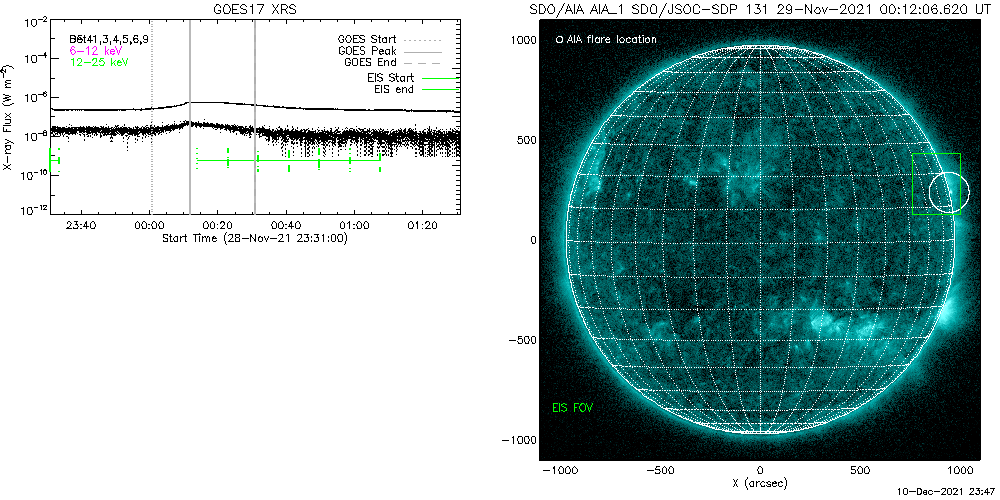Click the 10-Dec-2021 23:47 timestamp
Screen dimensions: 1000x500
[x=948, y=493]
